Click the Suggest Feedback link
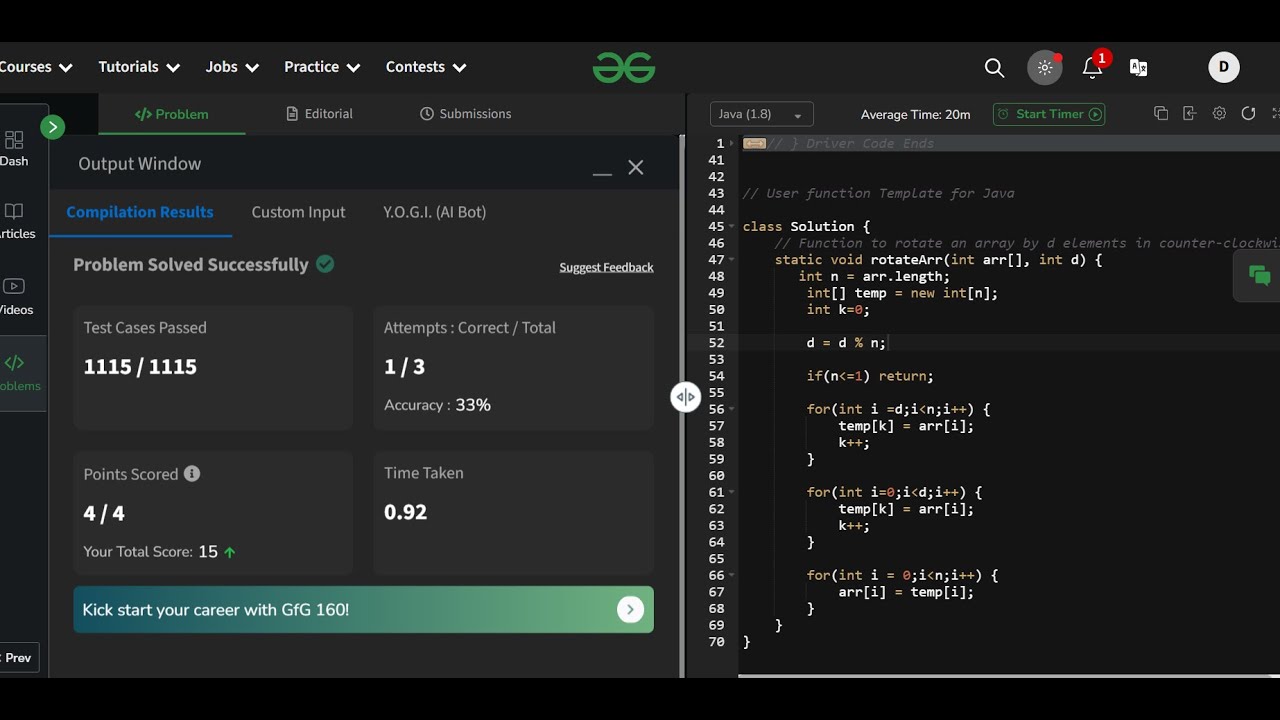 (606, 267)
